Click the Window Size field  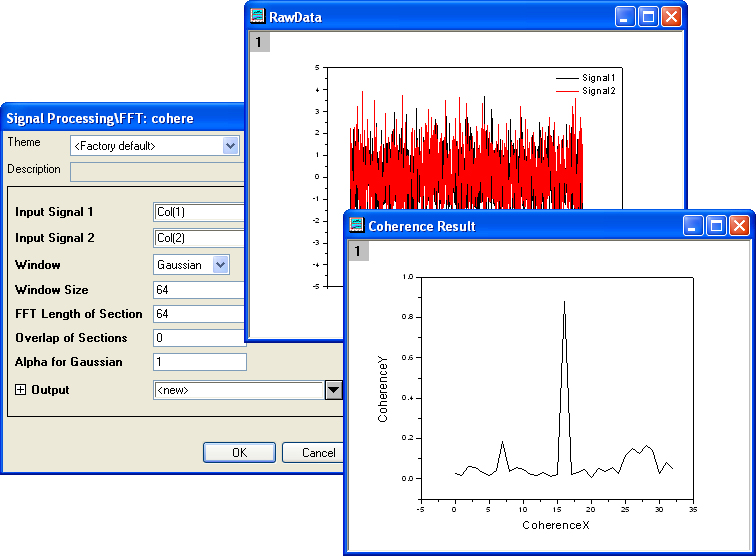coord(199,290)
